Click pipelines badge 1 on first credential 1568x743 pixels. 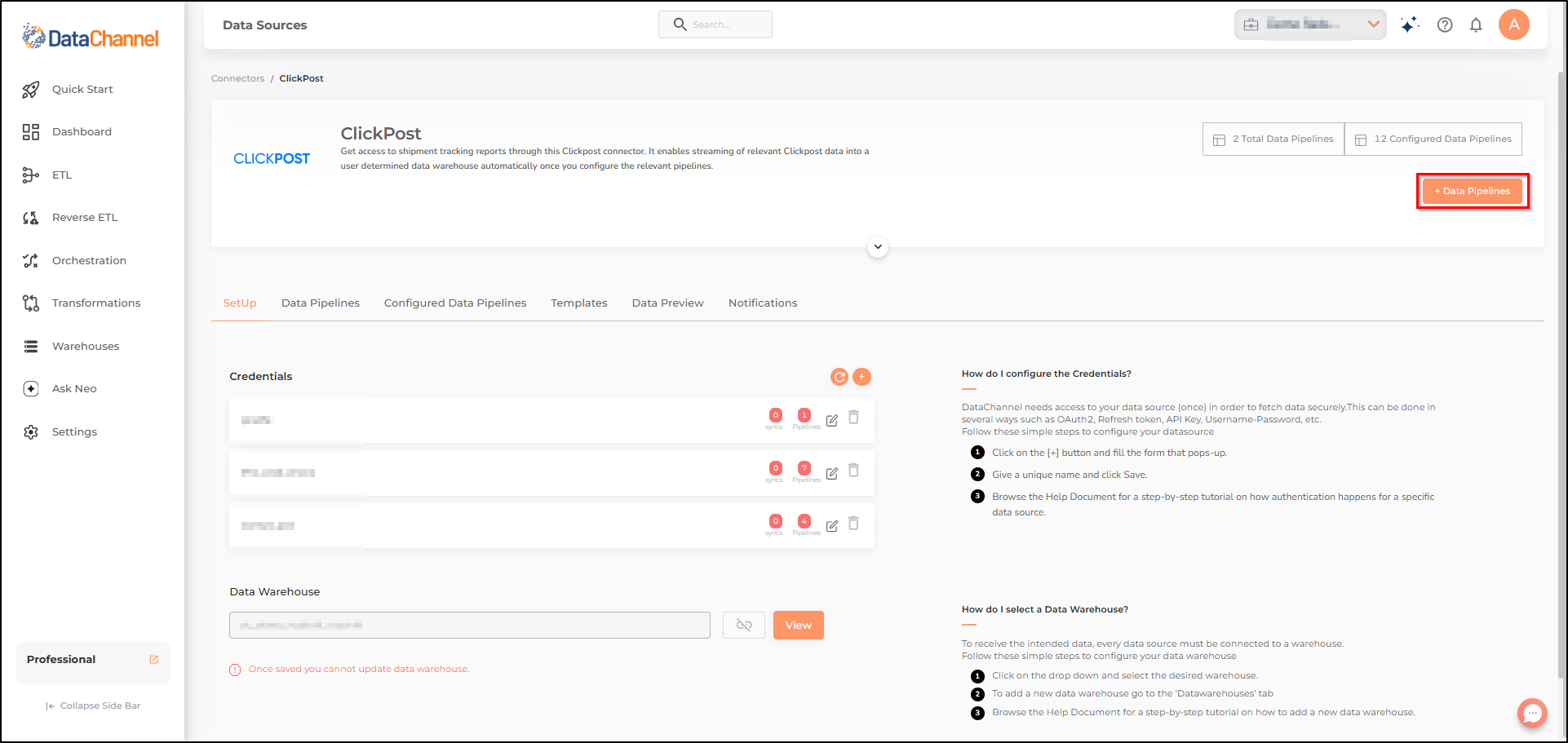pos(804,415)
